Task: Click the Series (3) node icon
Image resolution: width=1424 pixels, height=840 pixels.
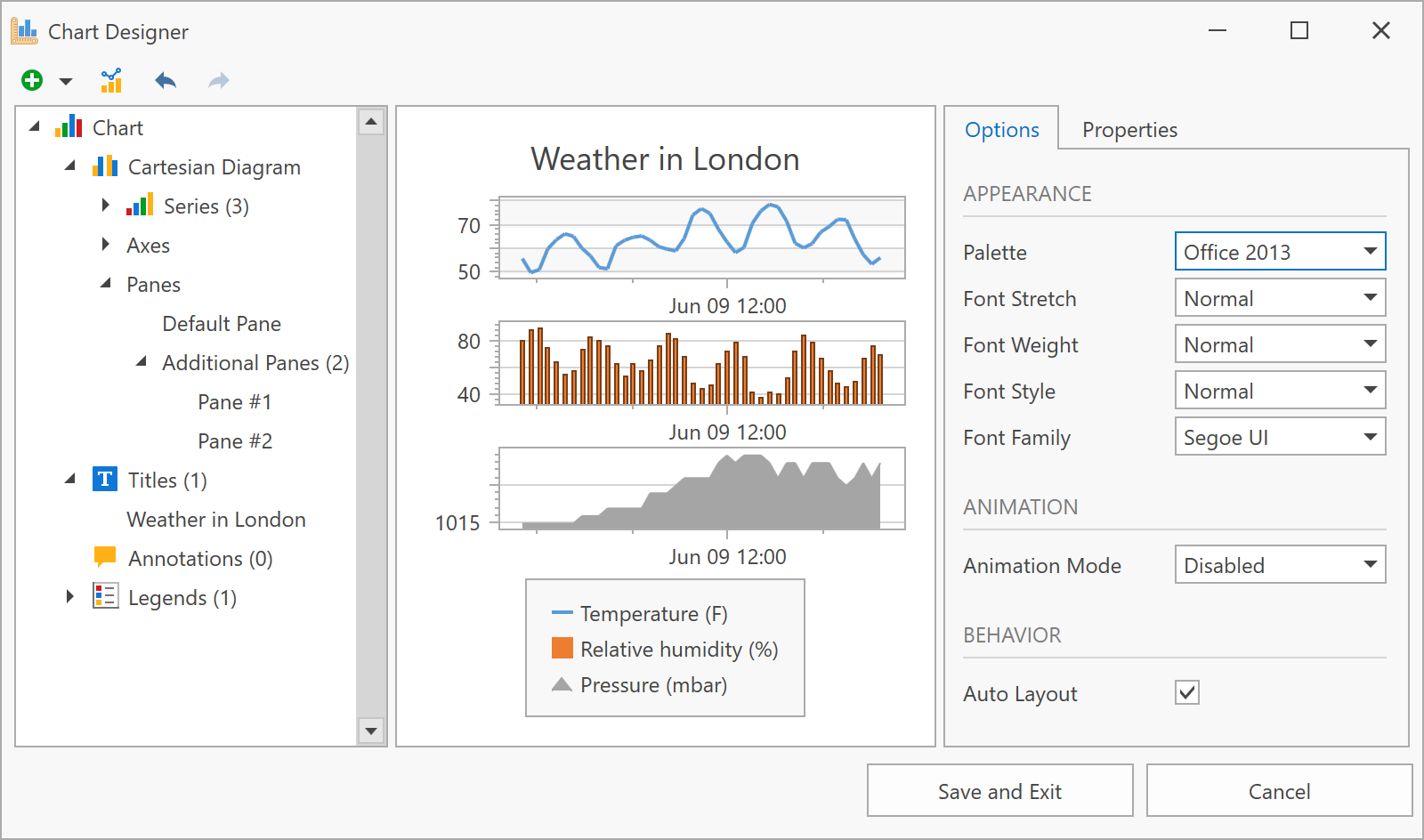Action: [x=140, y=205]
